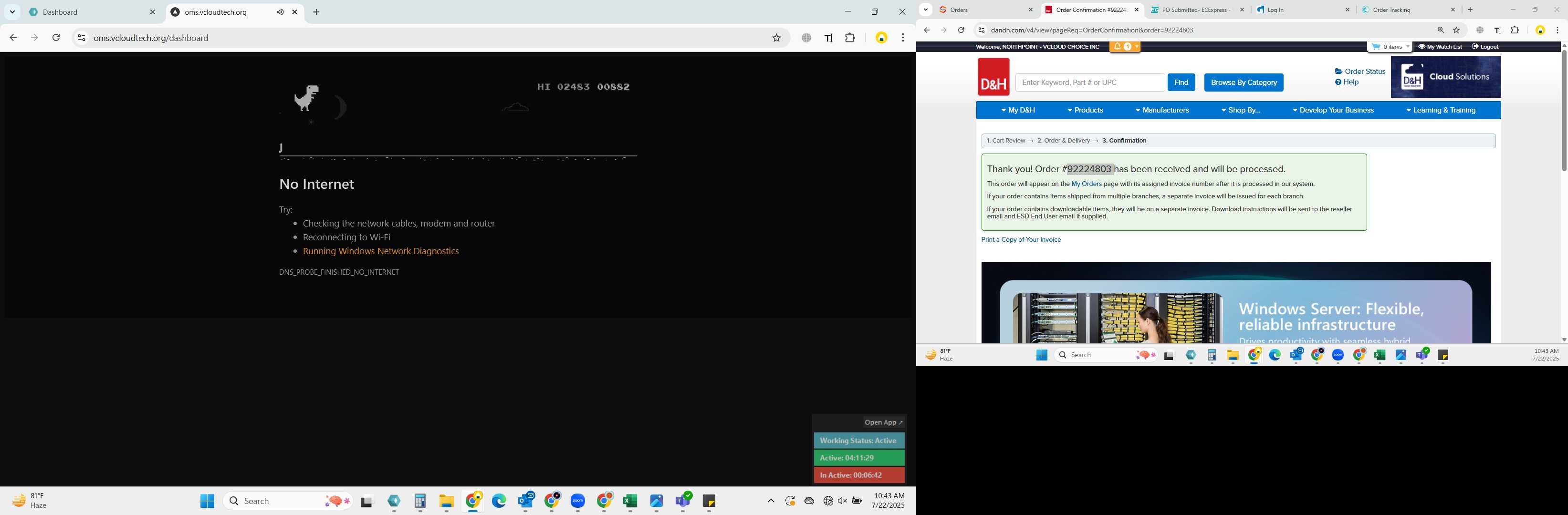The image size is (1568, 515).
Task: Open the Help link
Action: pyautogui.click(x=1347, y=82)
